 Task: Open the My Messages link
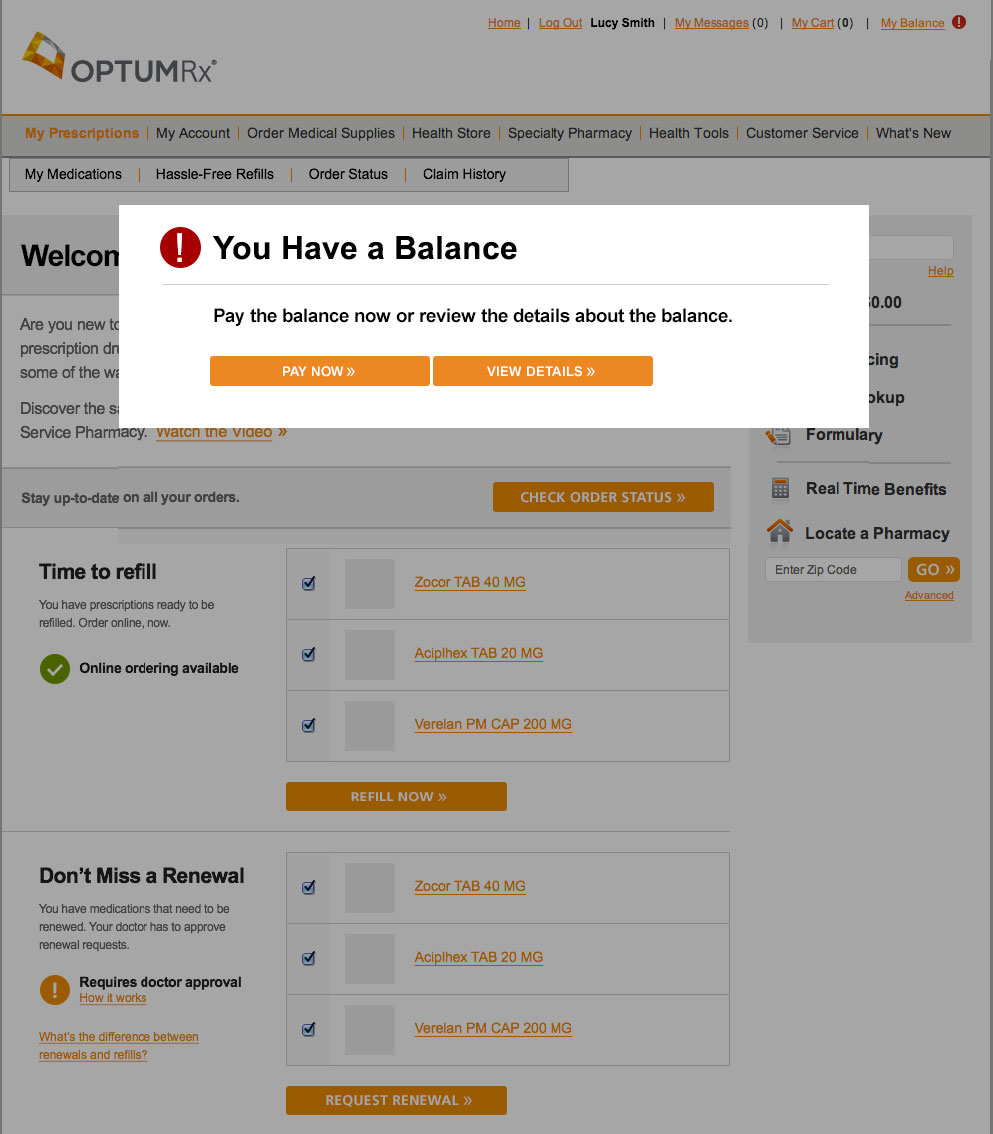(x=711, y=23)
